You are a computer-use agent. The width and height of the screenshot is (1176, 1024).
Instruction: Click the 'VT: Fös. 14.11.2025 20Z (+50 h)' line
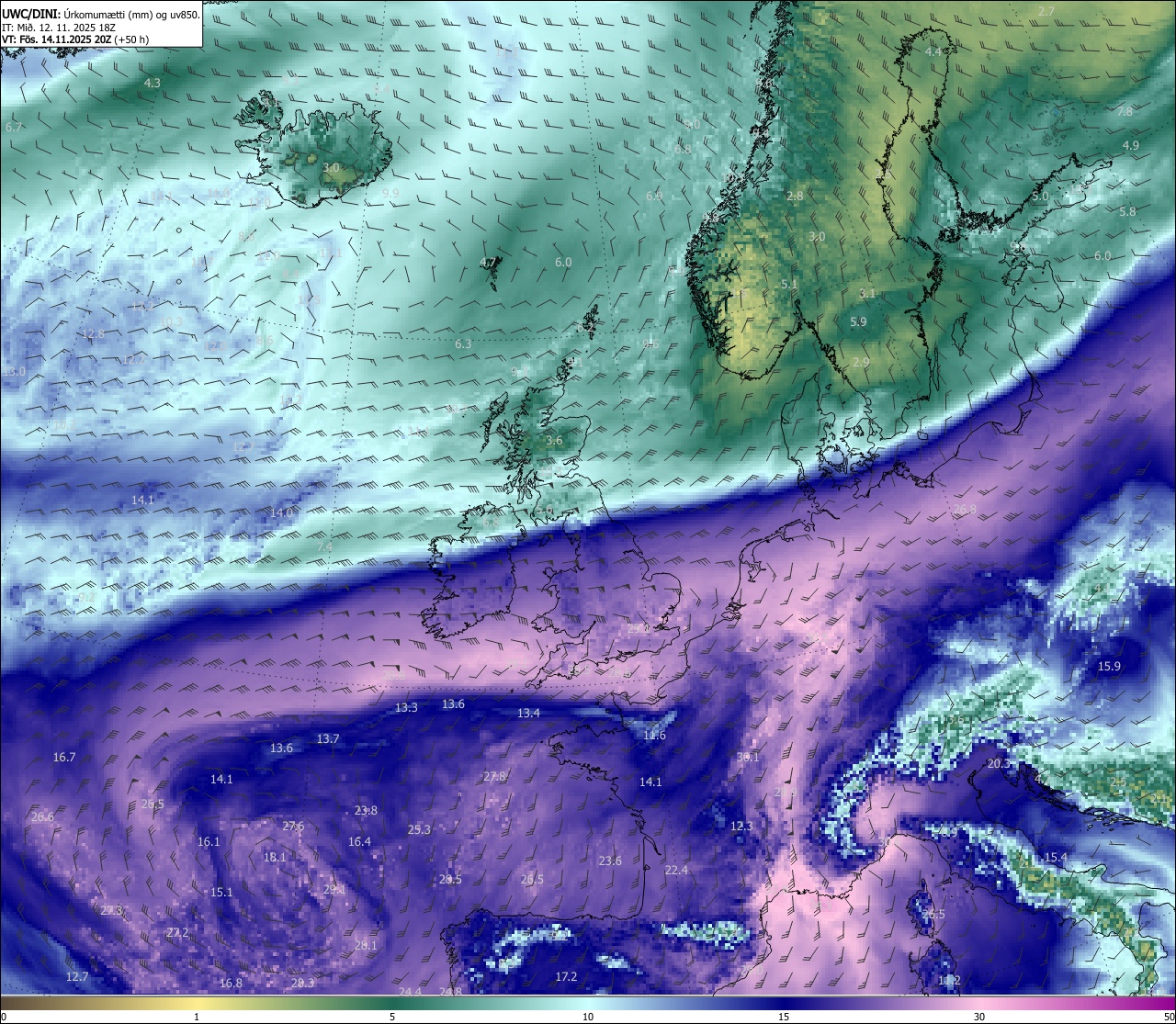pos(76,39)
